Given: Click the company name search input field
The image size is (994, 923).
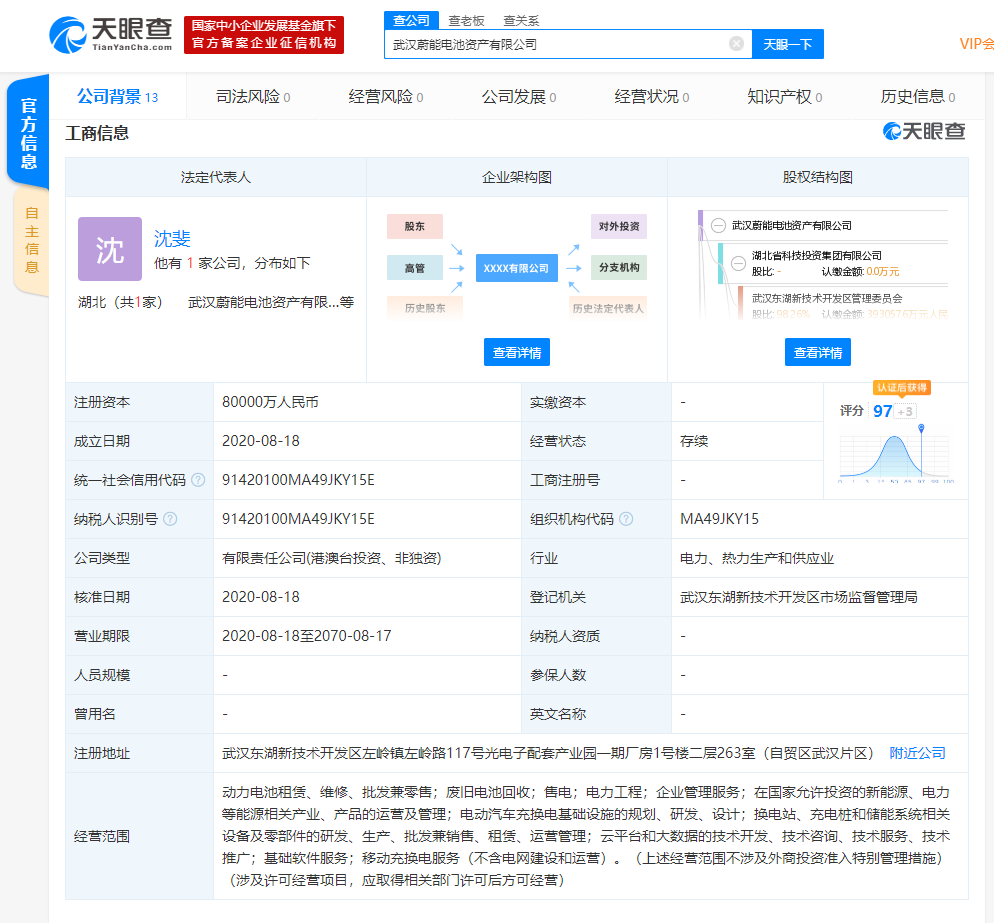Looking at the screenshot, I should click(555, 44).
